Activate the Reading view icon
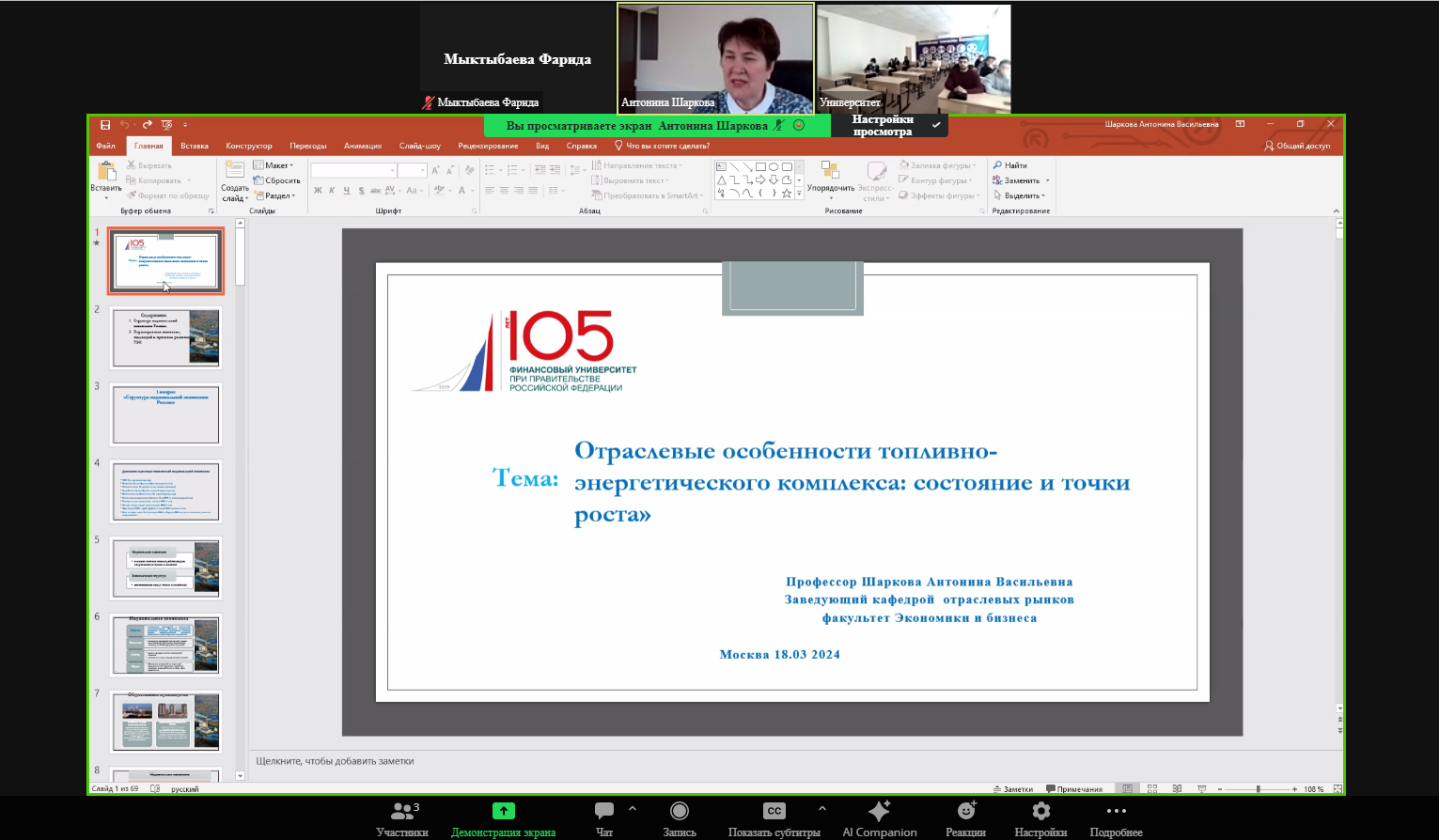 pyautogui.click(x=1177, y=788)
